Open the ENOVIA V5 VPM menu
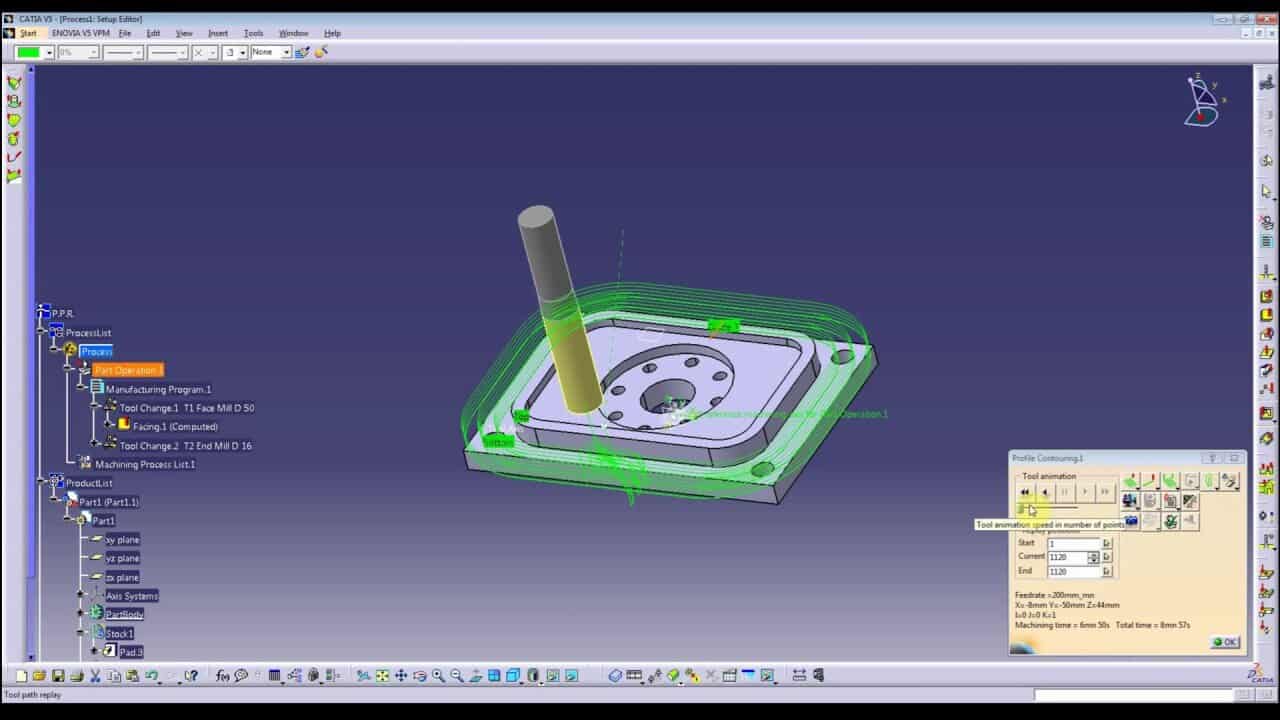 pos(80,33)
